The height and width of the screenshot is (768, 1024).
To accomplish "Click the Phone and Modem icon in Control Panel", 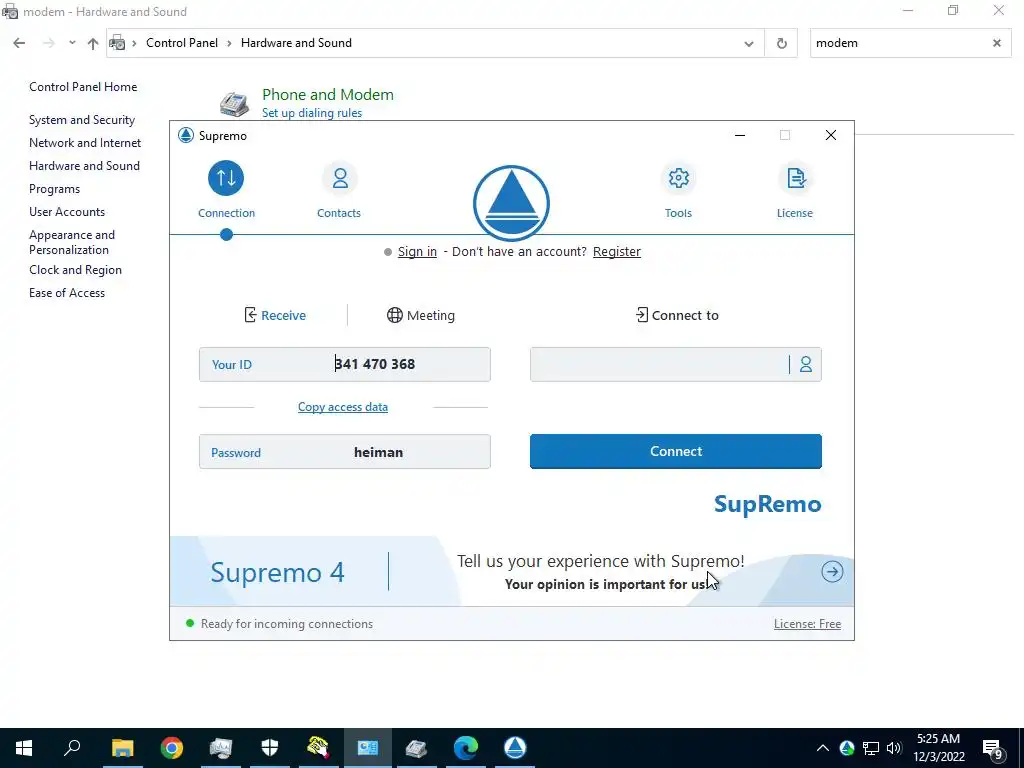I will [x=234, y=103].
